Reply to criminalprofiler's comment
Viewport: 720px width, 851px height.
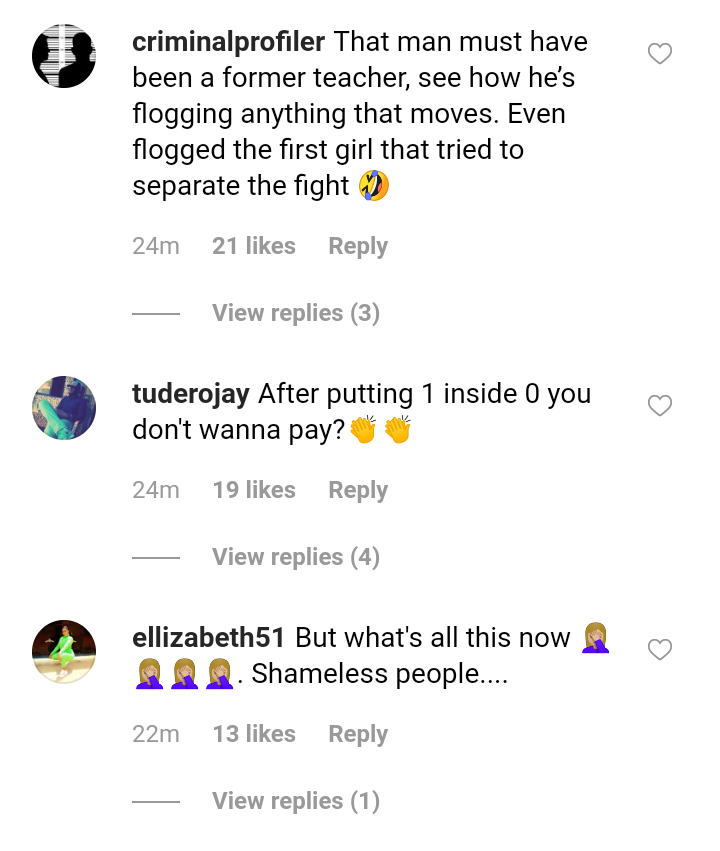[x=358, y=246]
